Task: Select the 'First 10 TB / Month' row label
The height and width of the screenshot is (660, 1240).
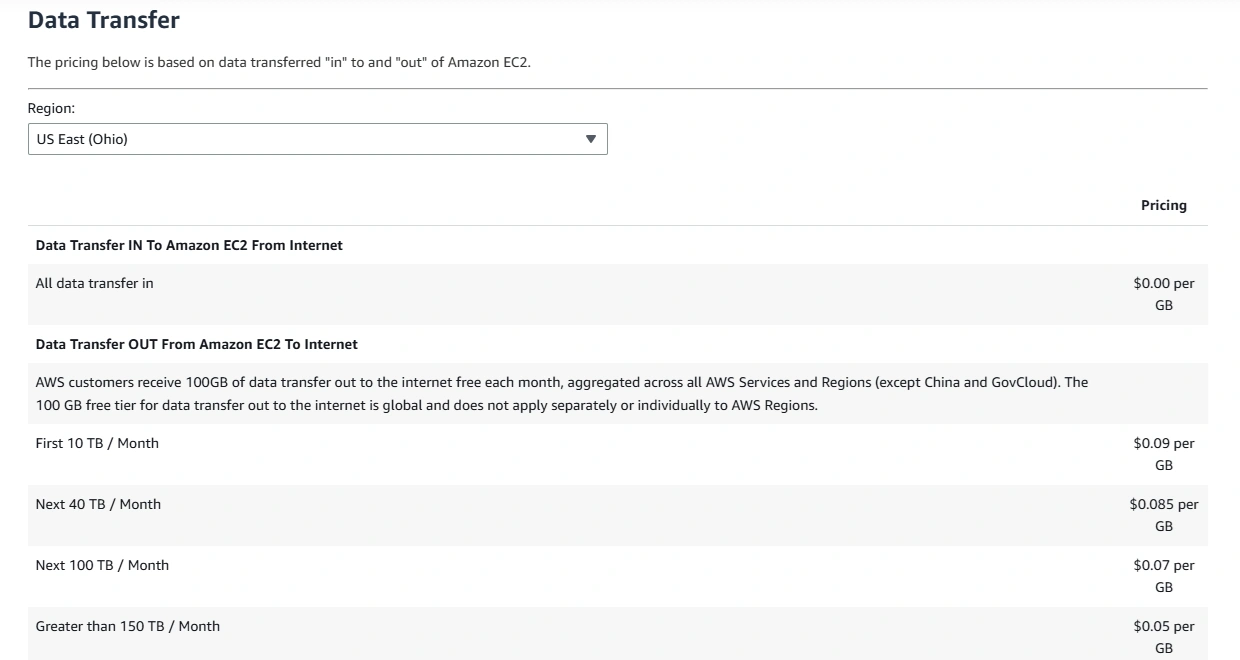Action: (97, 443)
